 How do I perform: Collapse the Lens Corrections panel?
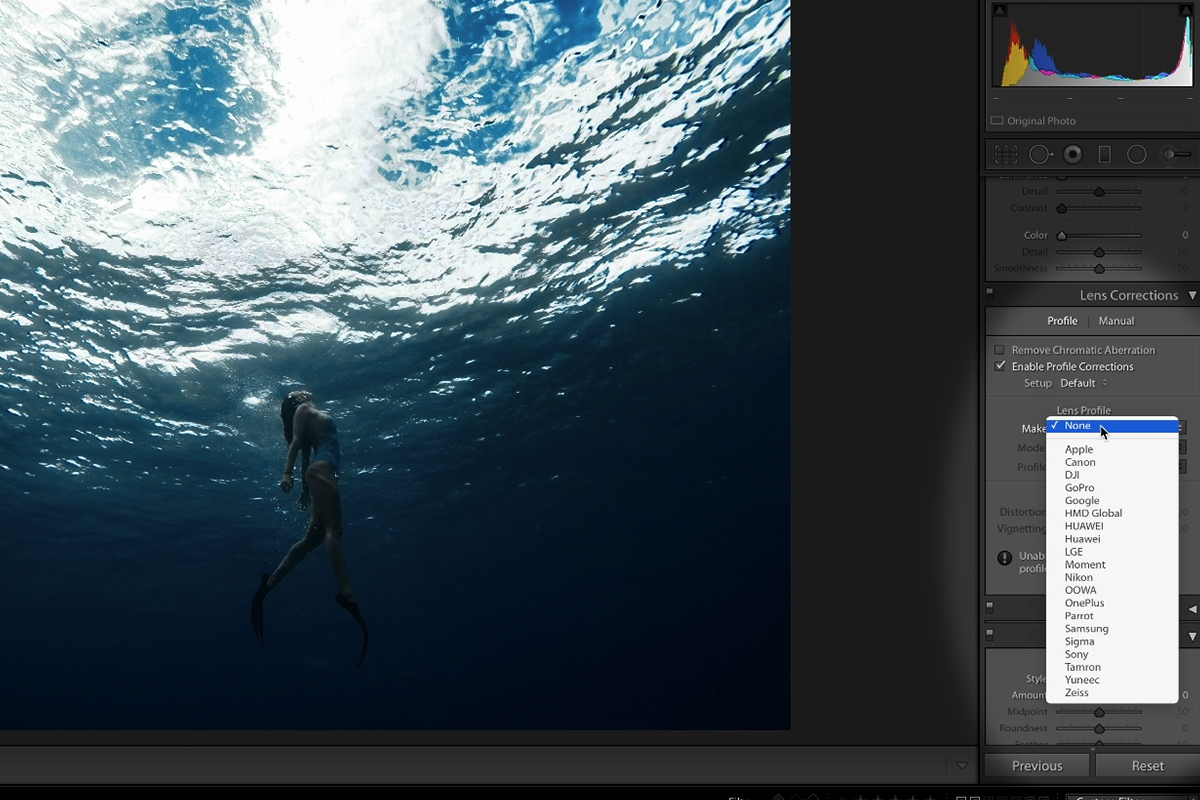[x=1192, y=296]
